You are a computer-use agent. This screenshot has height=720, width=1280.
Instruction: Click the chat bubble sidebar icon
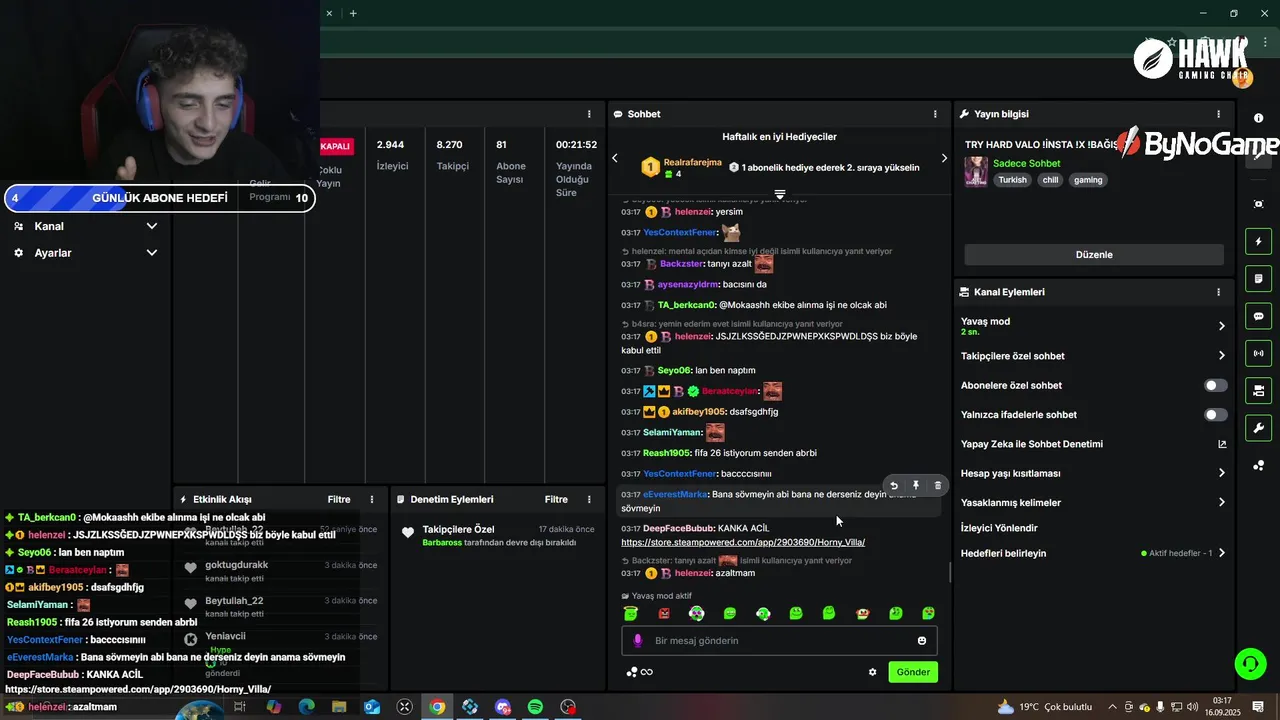(1258, 316)
